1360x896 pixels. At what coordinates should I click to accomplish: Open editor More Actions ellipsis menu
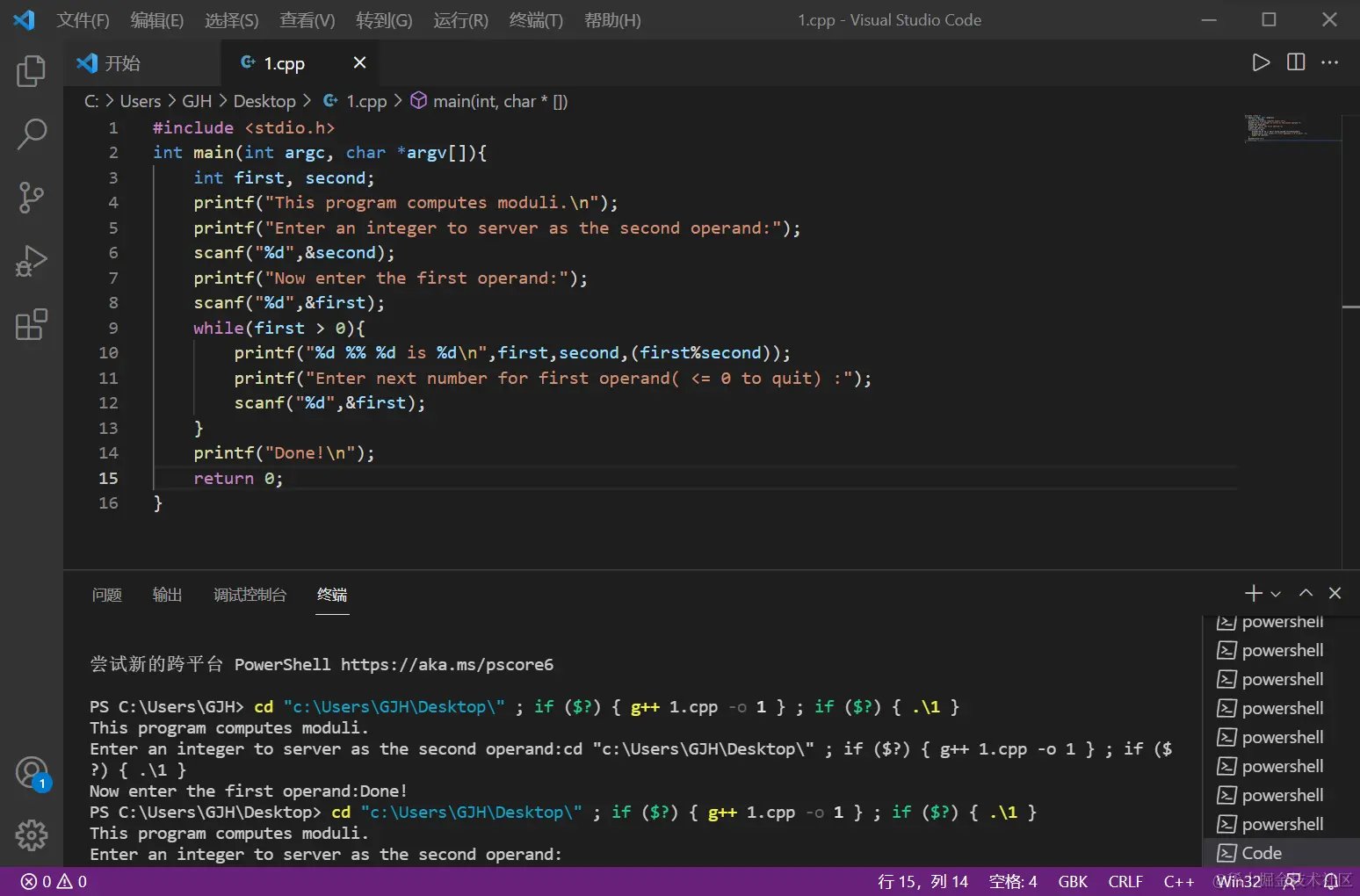click(1330, 62)
